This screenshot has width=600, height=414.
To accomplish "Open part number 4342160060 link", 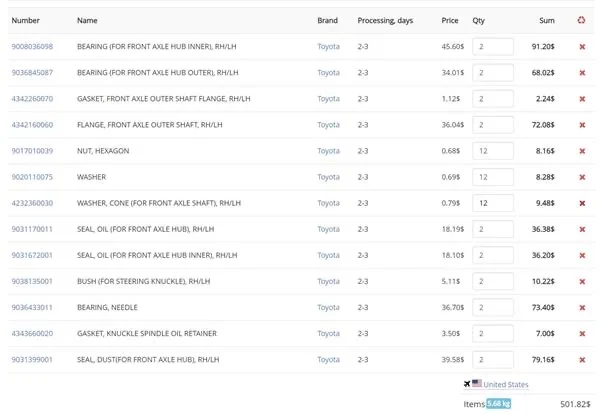I will (32, 125).
